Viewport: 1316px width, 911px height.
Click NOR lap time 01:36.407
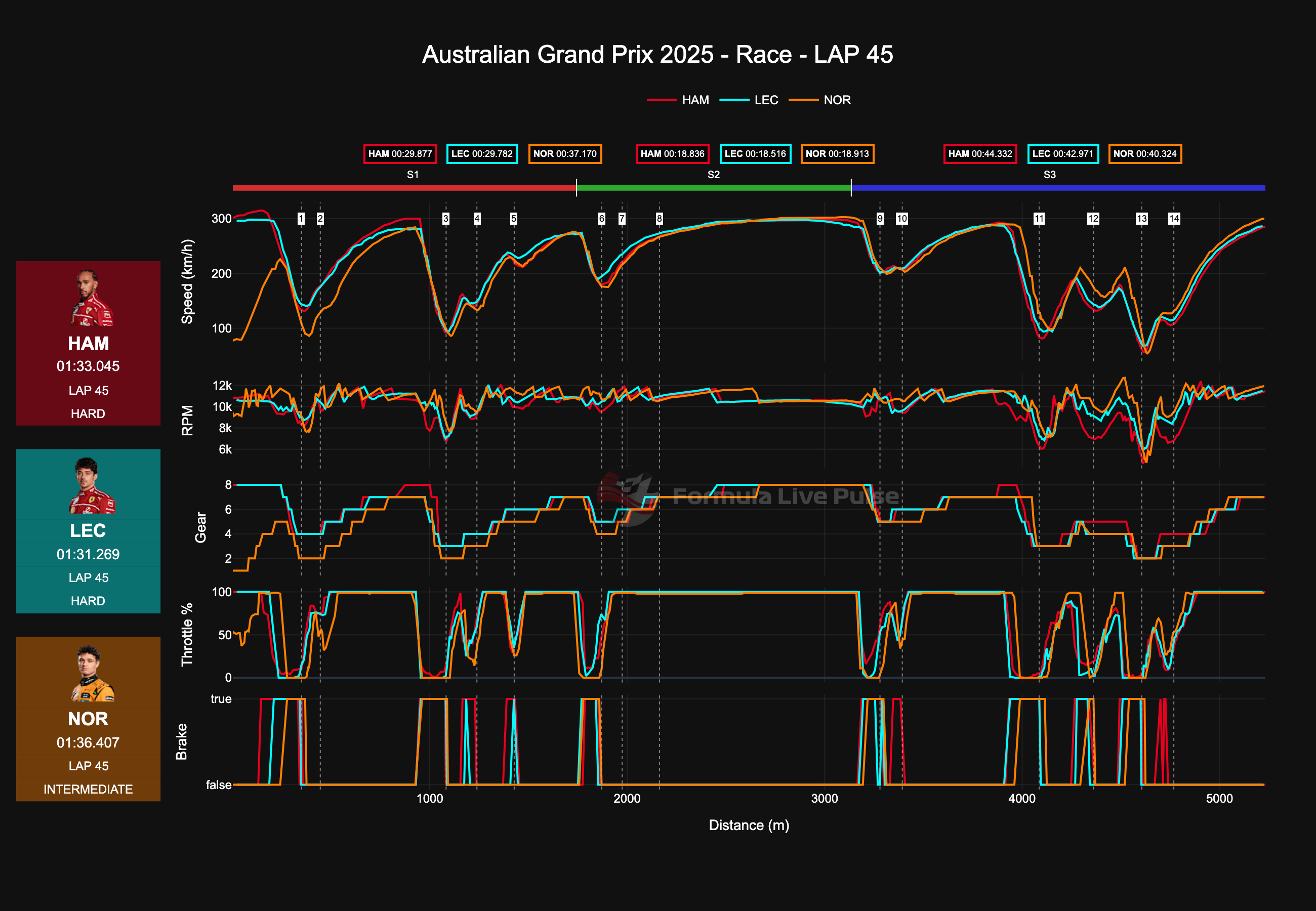88,742
